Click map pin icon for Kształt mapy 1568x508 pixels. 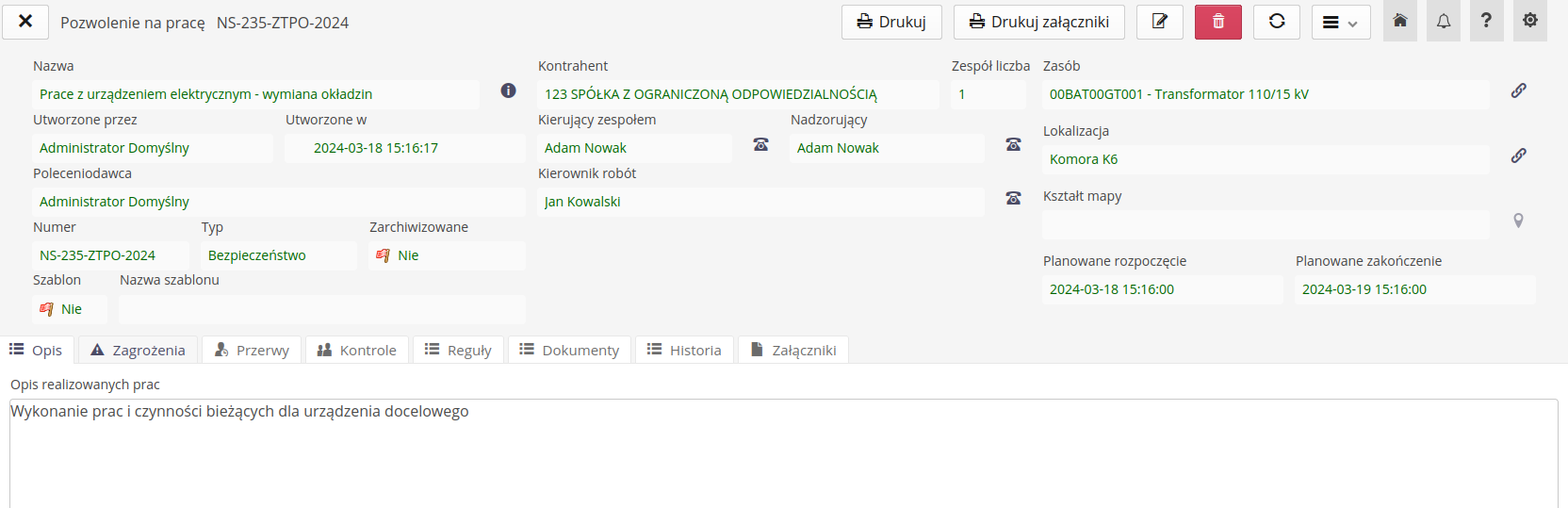click(1518, 221)
